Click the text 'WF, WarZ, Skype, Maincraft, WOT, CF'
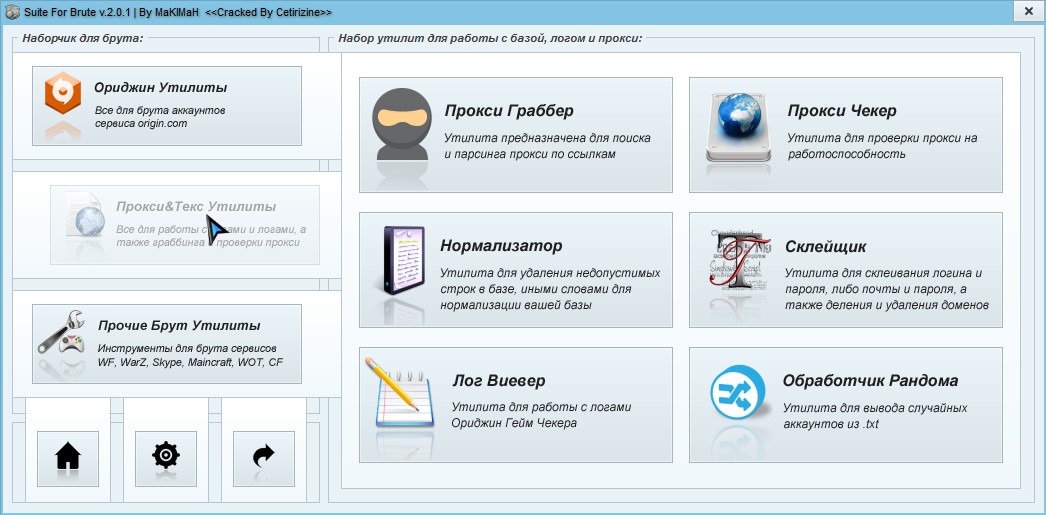The width and height of the screenshot is (1046, 515). pos(190,363)
